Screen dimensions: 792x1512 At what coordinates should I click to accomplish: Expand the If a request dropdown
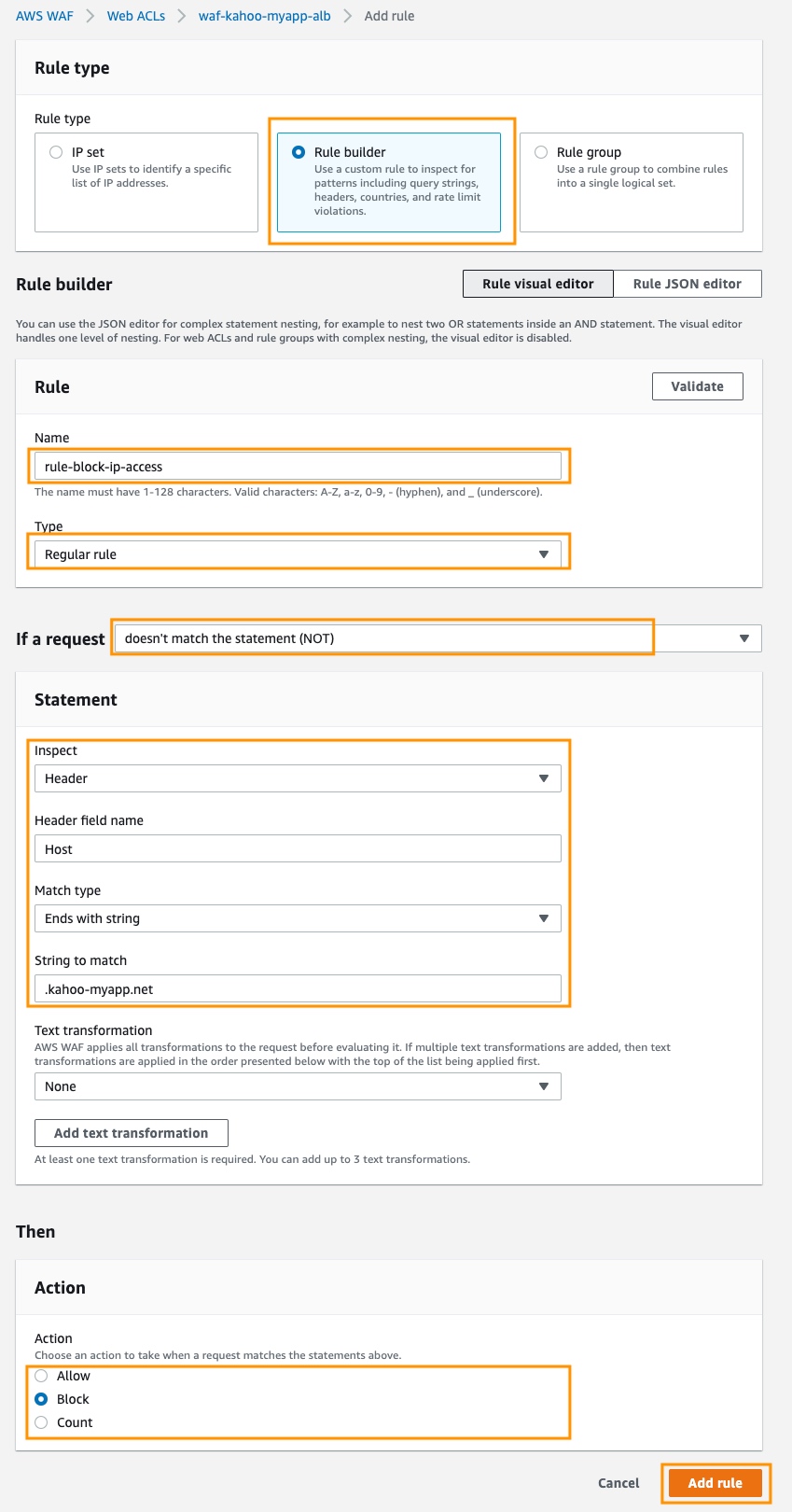(x=437, y=638)
